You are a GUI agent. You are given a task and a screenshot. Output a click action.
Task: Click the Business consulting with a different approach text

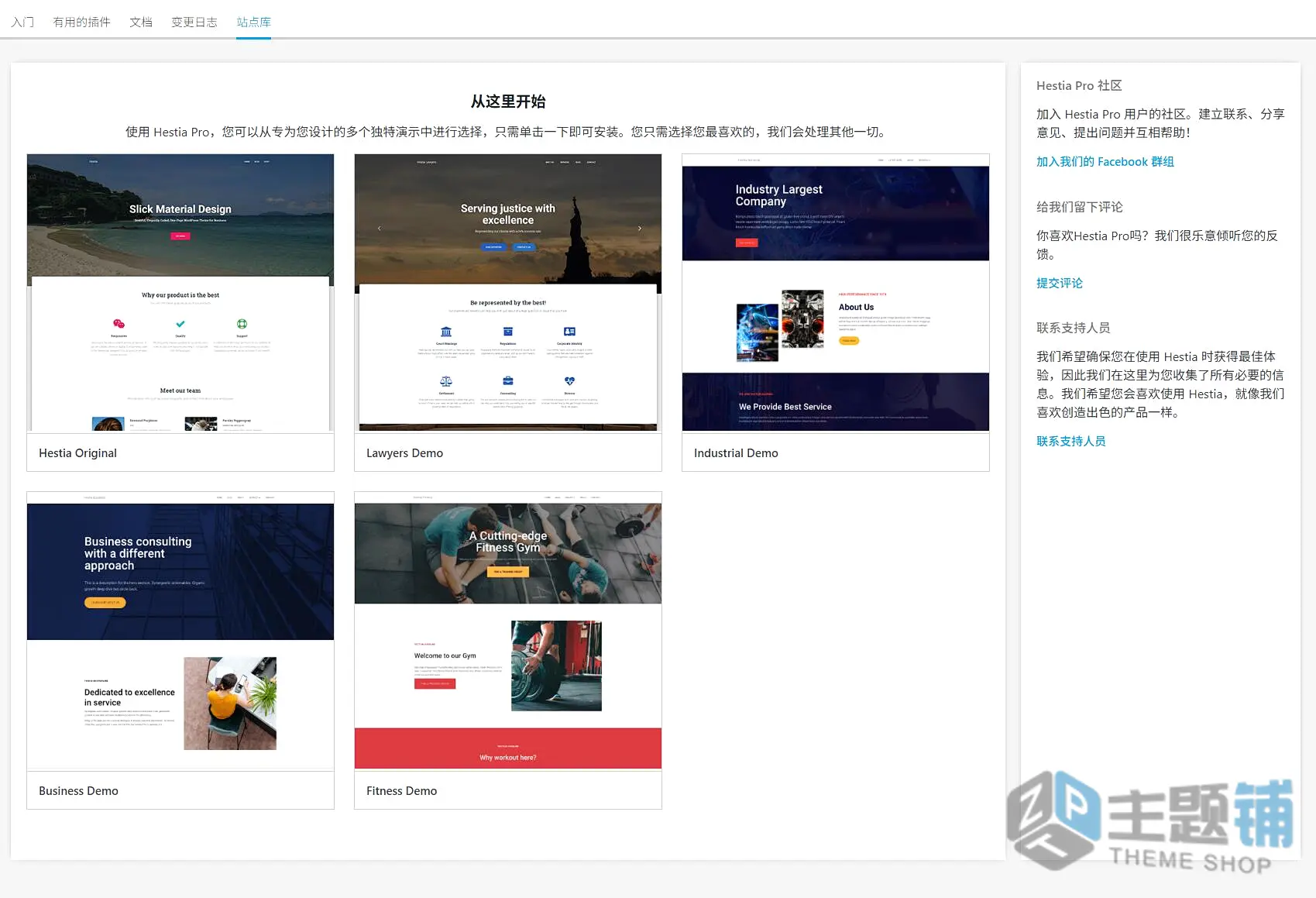pyautogui.click(x=138, y=553)
